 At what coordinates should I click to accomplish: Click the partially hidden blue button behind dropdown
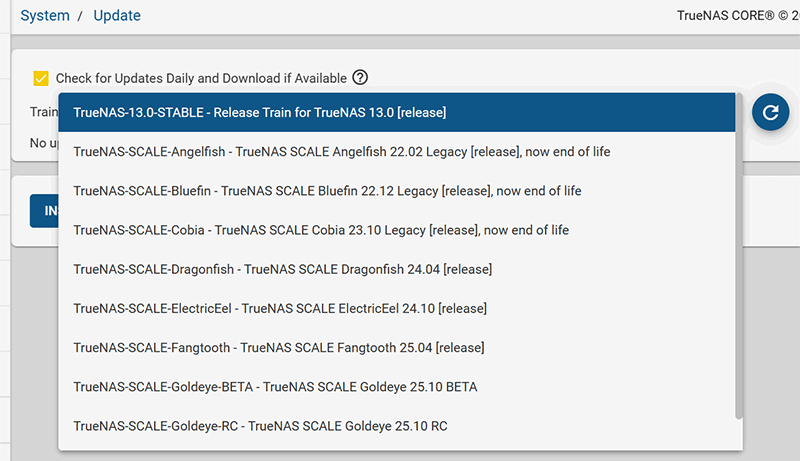click(44, 211)
